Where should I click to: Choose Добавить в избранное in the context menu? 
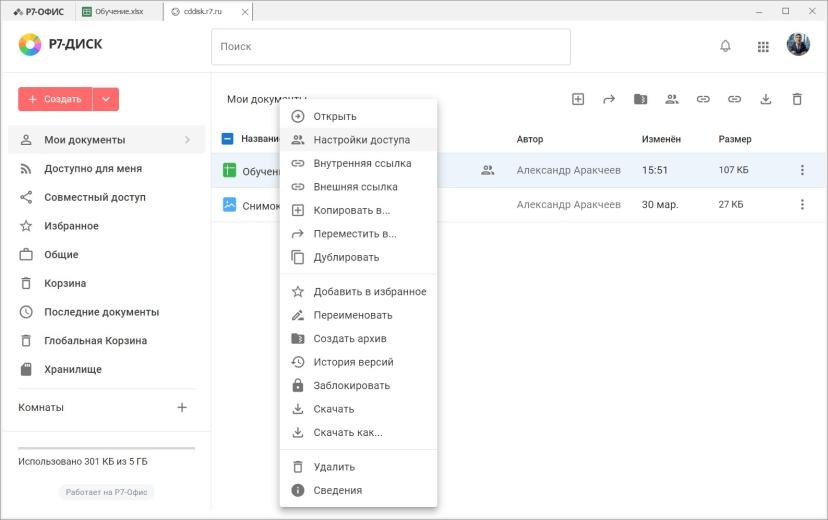click(359, 291)
